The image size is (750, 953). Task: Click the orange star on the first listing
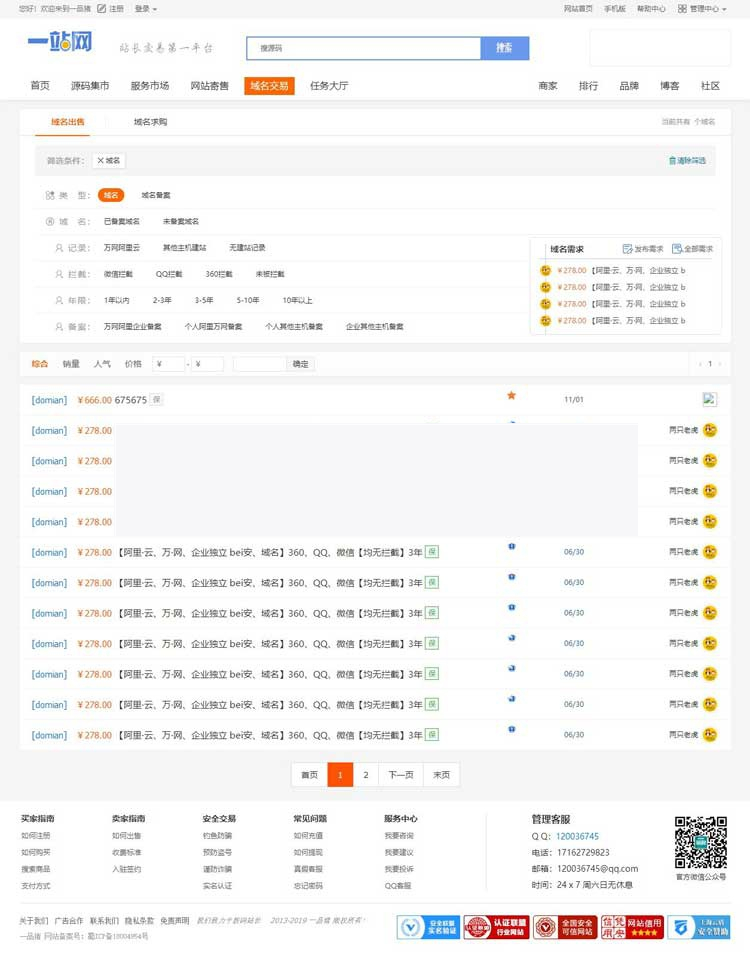click(511, 396)
